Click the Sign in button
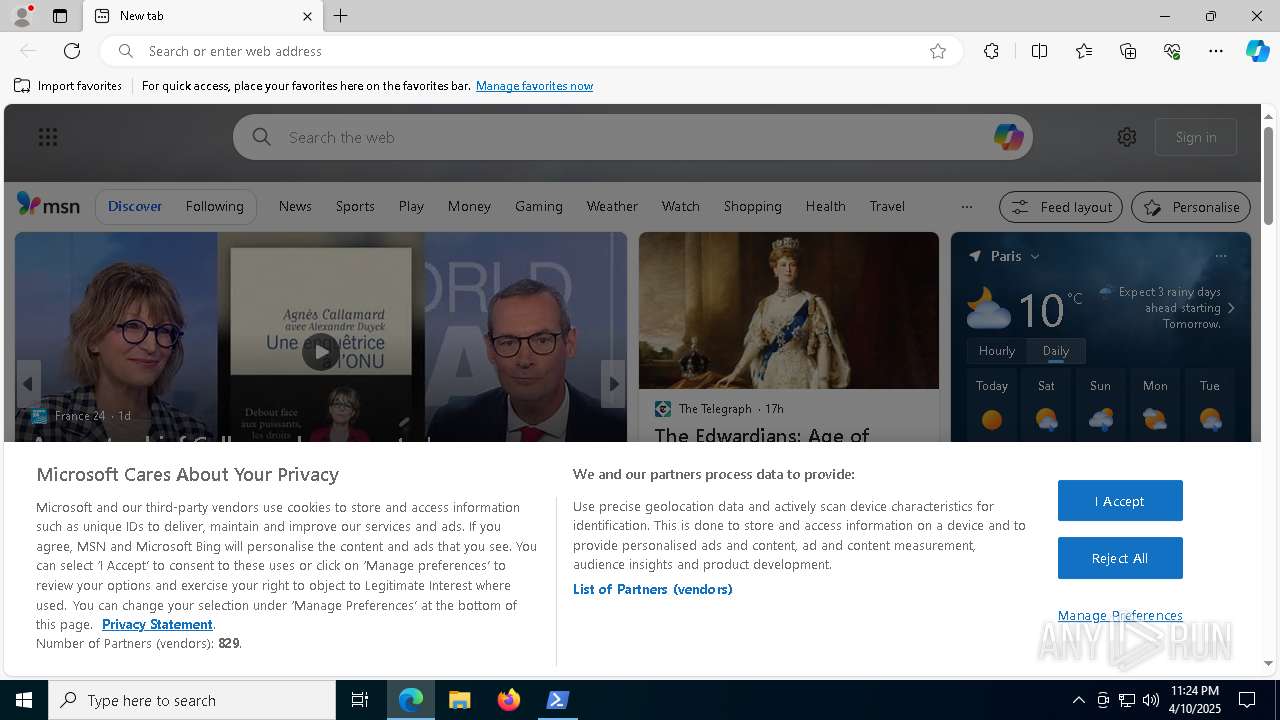 1196,137
